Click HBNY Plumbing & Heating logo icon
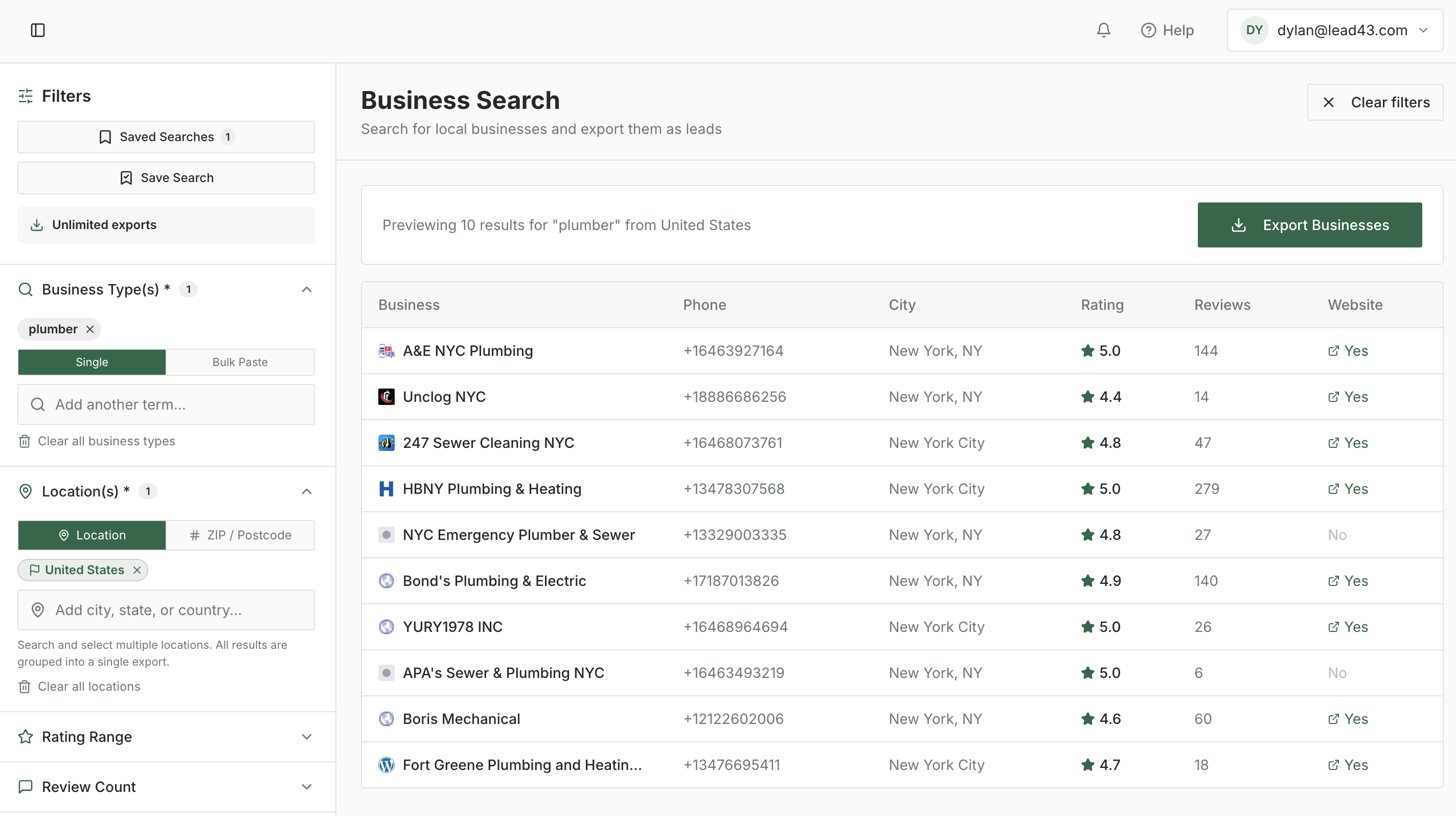Screen dimensions: 1456x816 pos(386,489)
